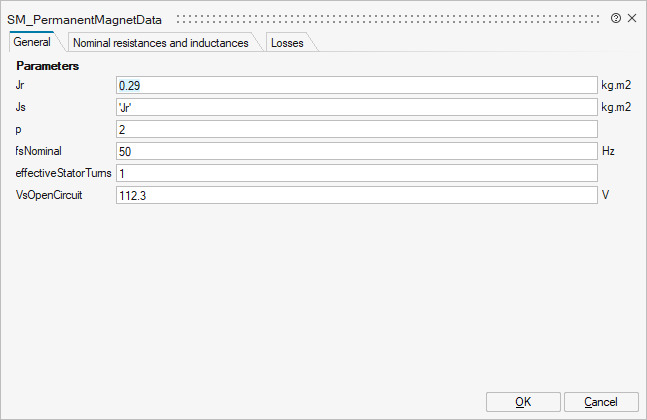Select the p parameter input box
The height and width of the screenshot is (420, 647).
tap(357, 130)
